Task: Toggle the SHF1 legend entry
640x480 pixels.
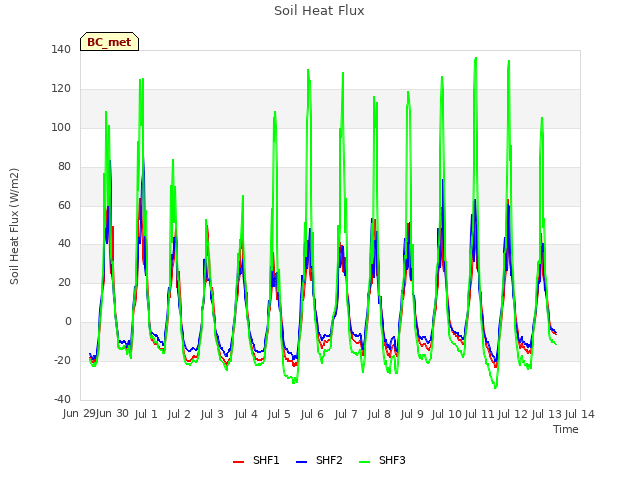Action: click(256, 460)
